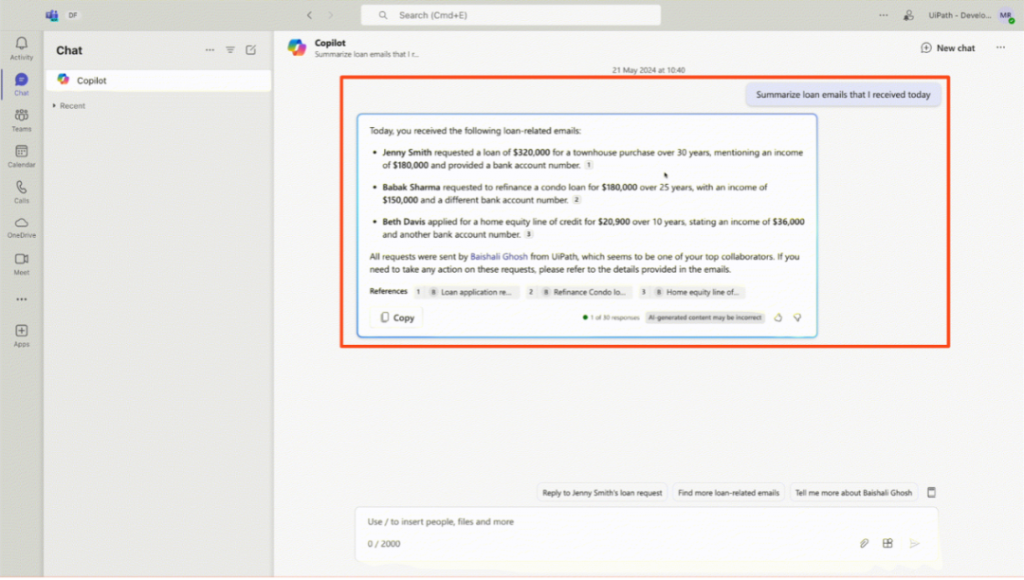This screenshot has width=1024, height=580.
Task: Select the Copilot chat in the list
Action: pos(158,80)
